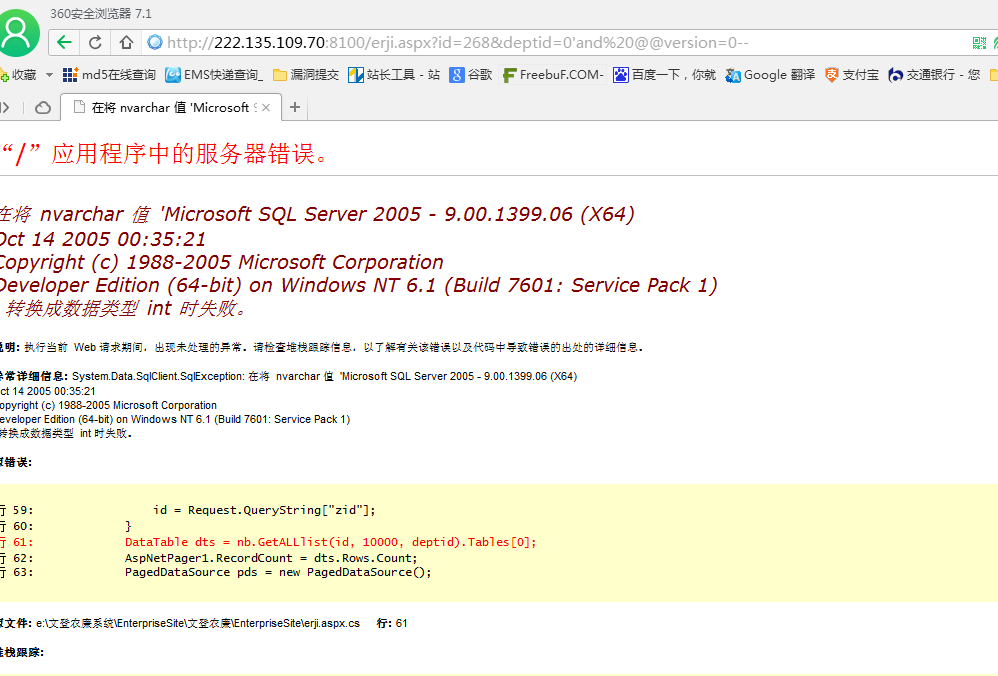Reload the page with the refresh icon
The image size is (998, 676).
[95, 43]
